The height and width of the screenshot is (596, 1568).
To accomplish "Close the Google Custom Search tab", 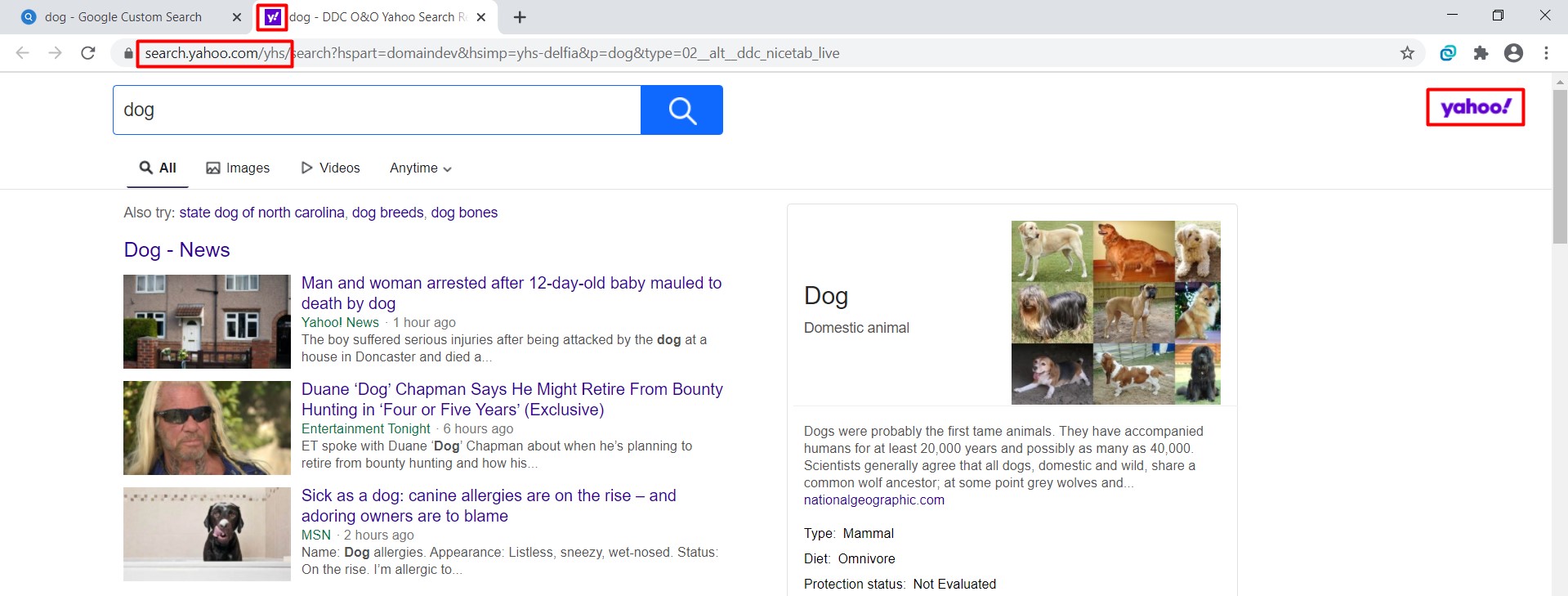I will 237,17.
